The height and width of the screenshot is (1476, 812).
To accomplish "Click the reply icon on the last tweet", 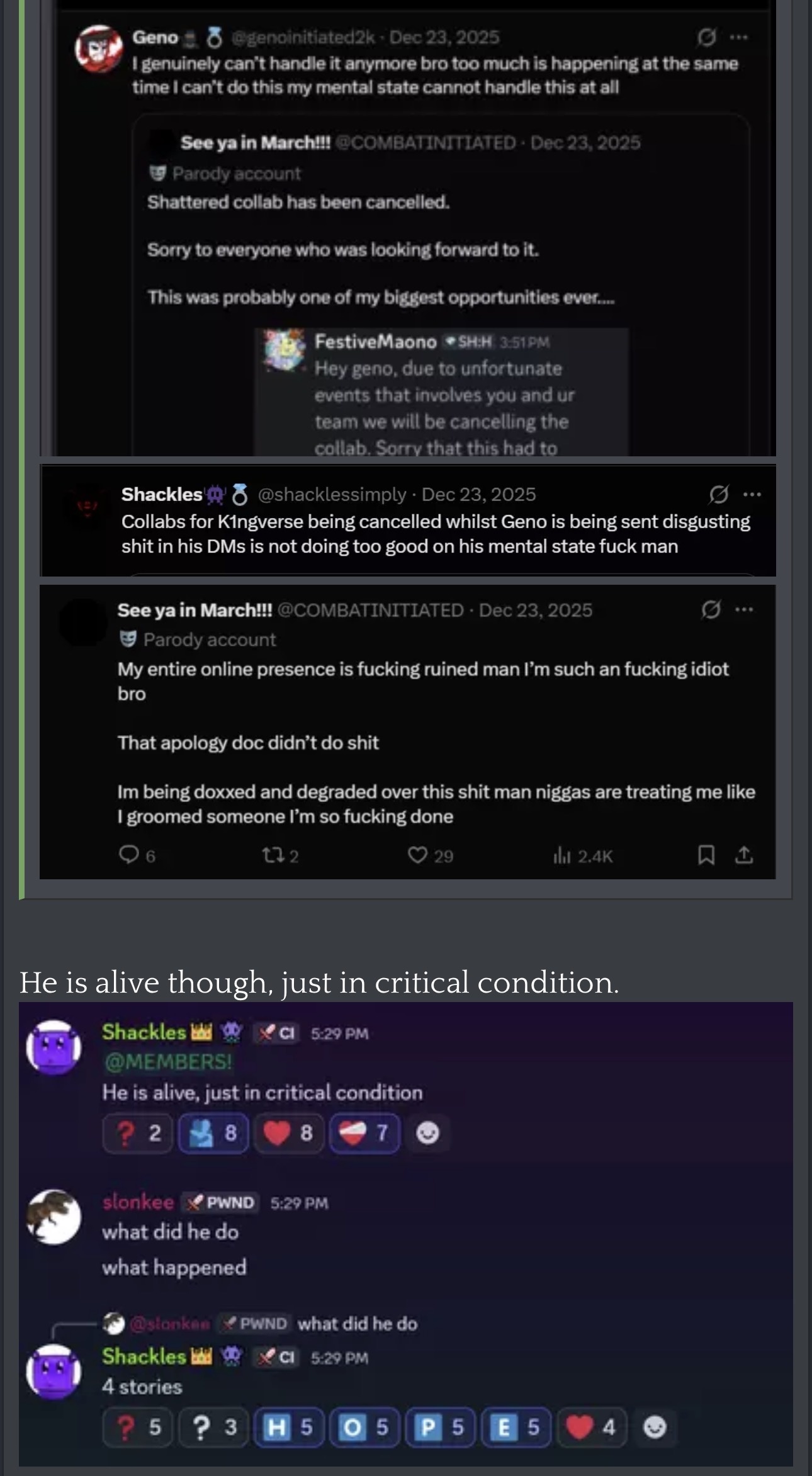I will (129, 855).
